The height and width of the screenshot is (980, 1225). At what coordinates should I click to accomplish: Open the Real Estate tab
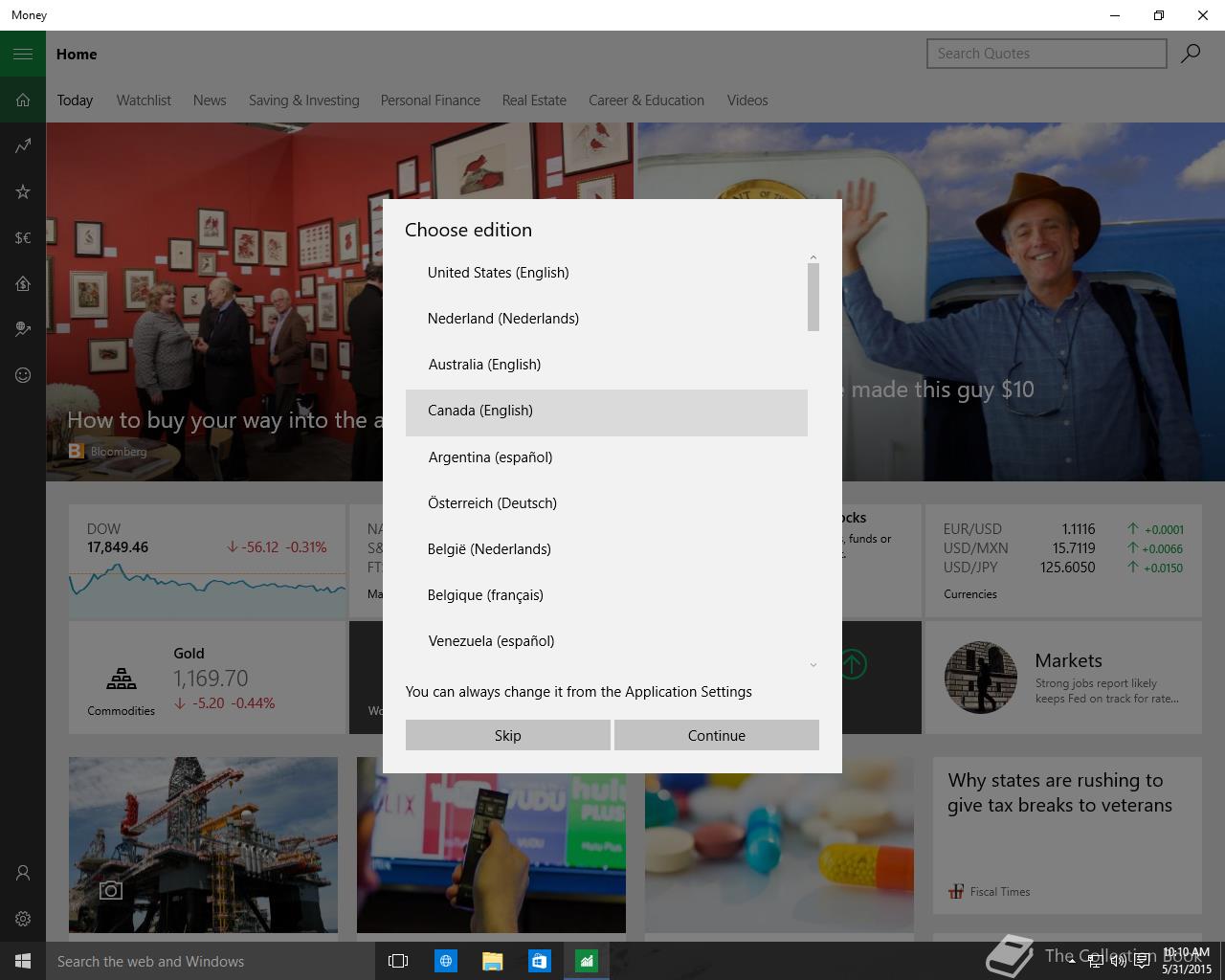coord(534,100)
